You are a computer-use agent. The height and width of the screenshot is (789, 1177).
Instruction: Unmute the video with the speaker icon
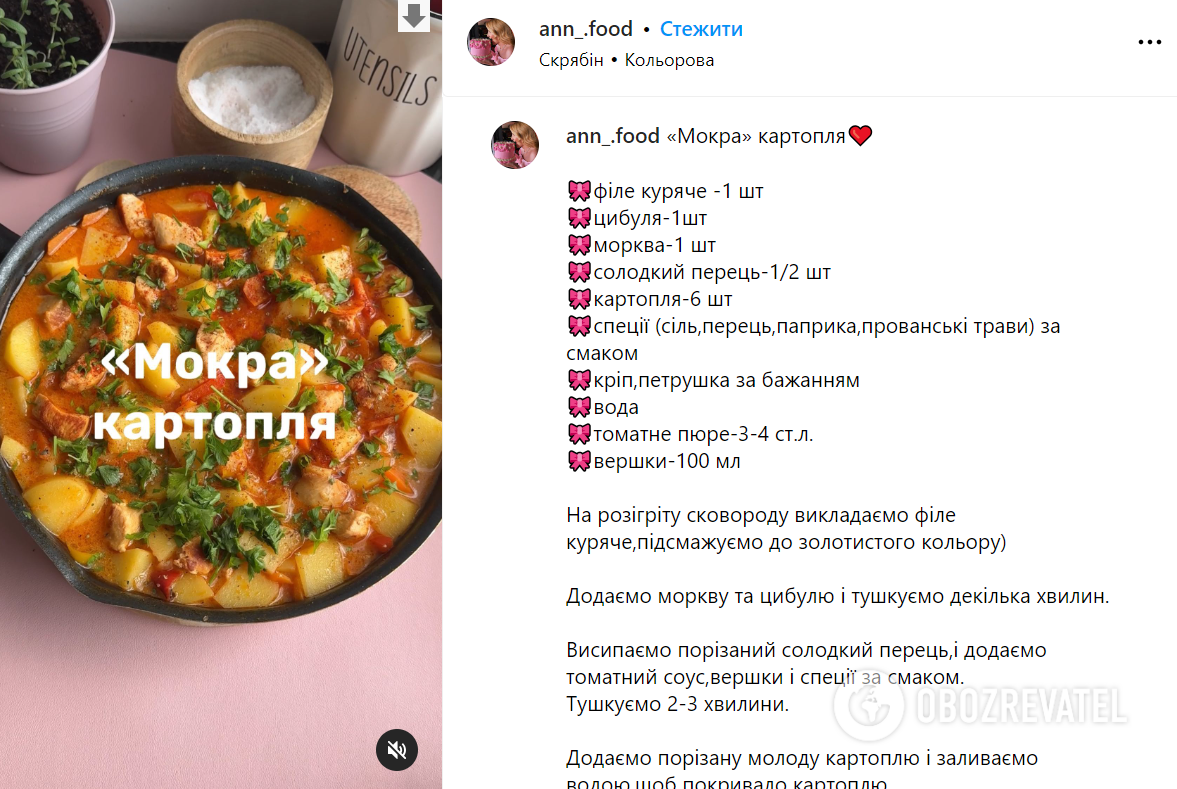point(396,749)
